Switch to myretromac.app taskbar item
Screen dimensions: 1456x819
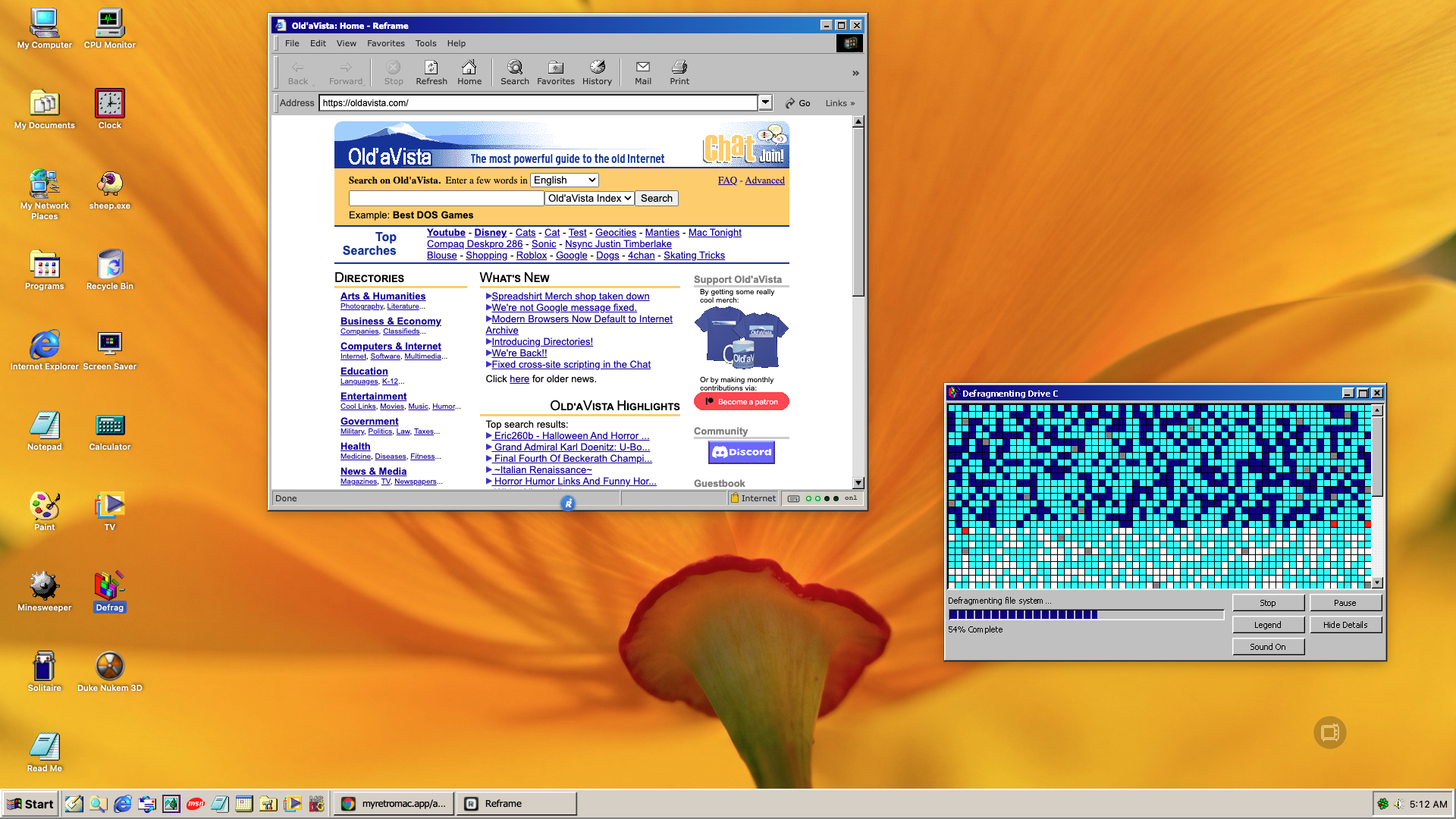[394, 804]
